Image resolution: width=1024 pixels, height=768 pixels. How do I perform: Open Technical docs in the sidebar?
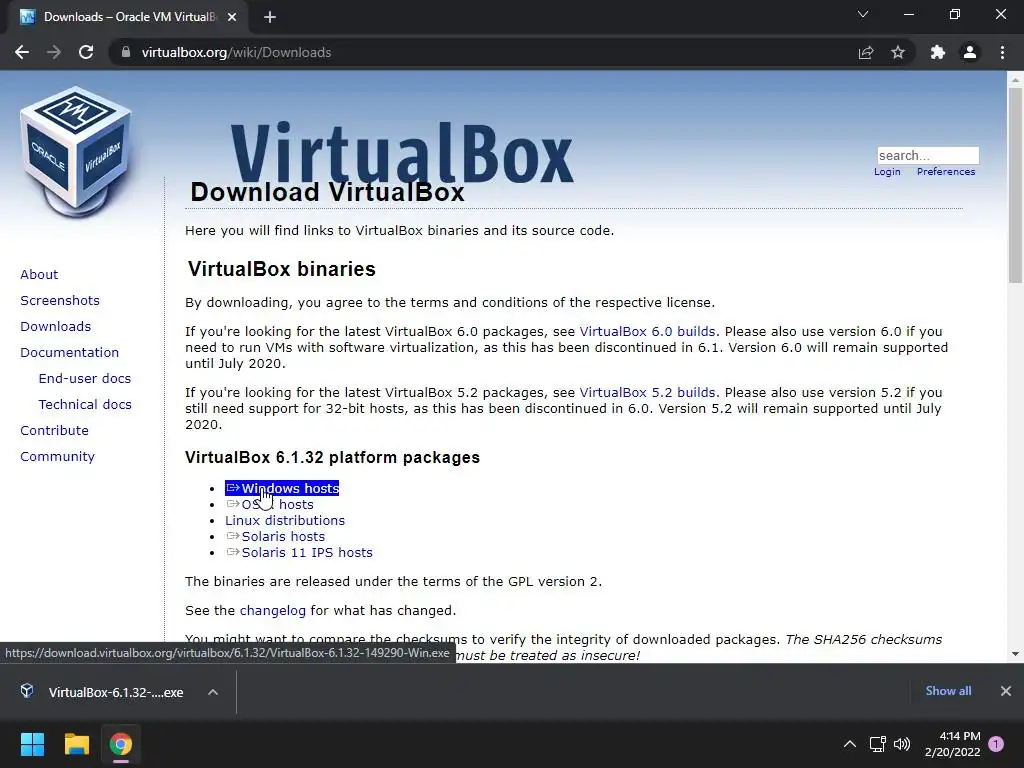85,405
